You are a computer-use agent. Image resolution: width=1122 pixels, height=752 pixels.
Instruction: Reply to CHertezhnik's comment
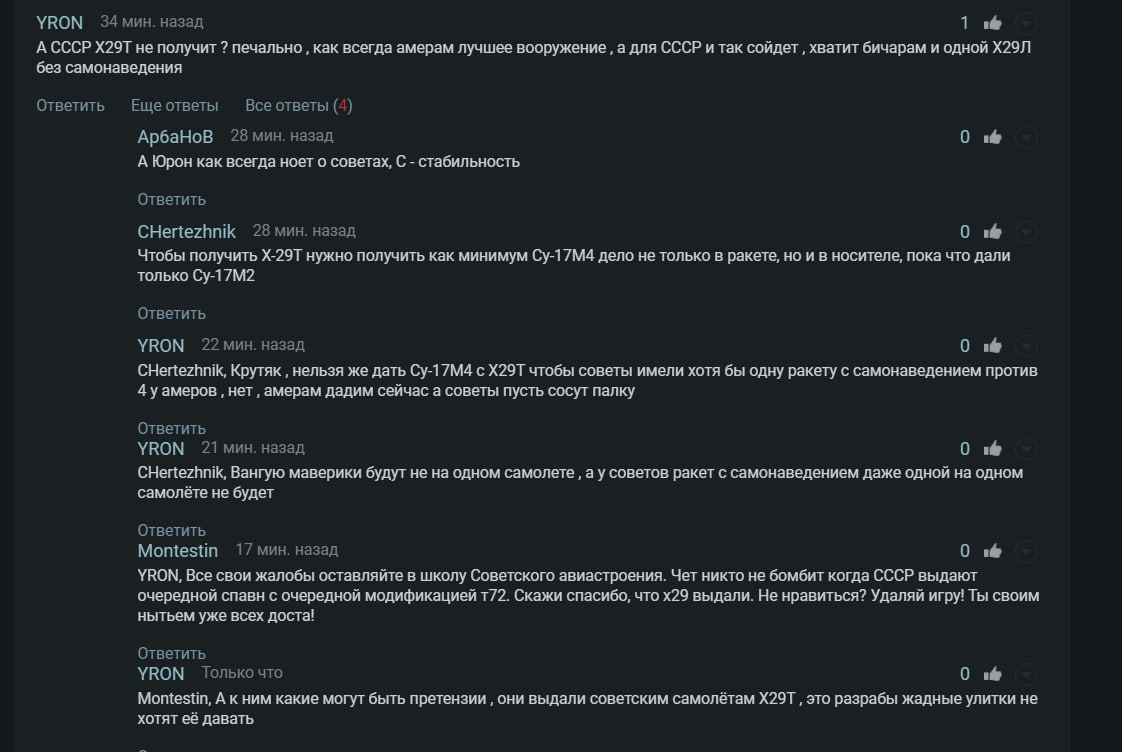171,313
